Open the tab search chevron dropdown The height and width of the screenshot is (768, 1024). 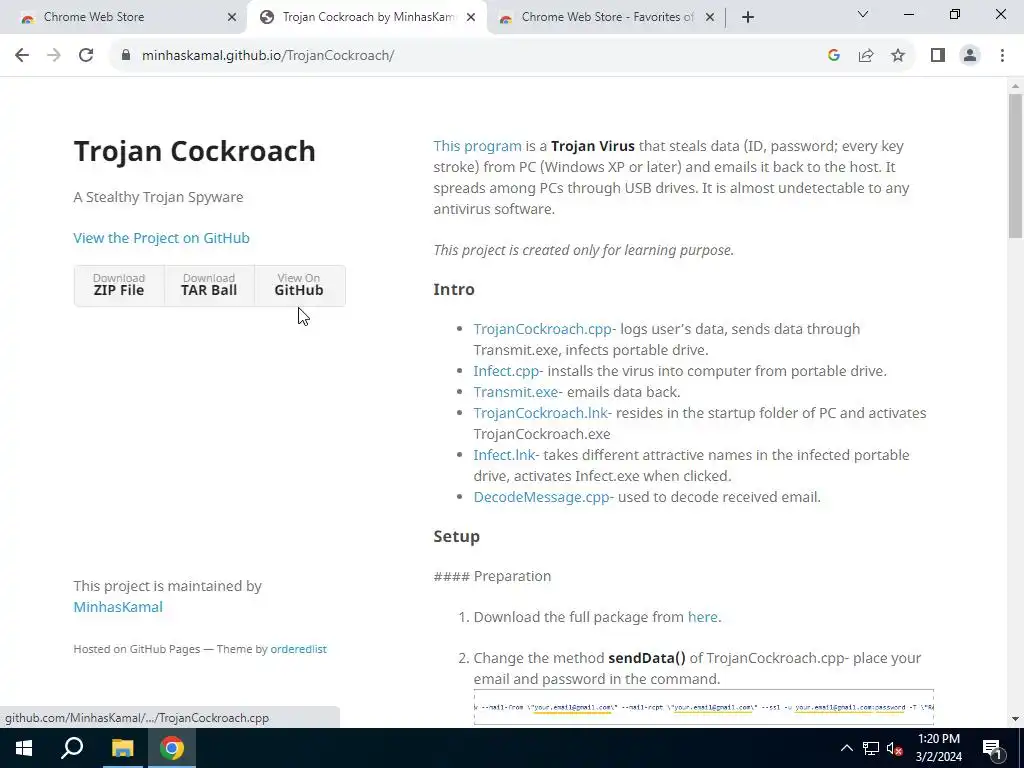[863, 14]
